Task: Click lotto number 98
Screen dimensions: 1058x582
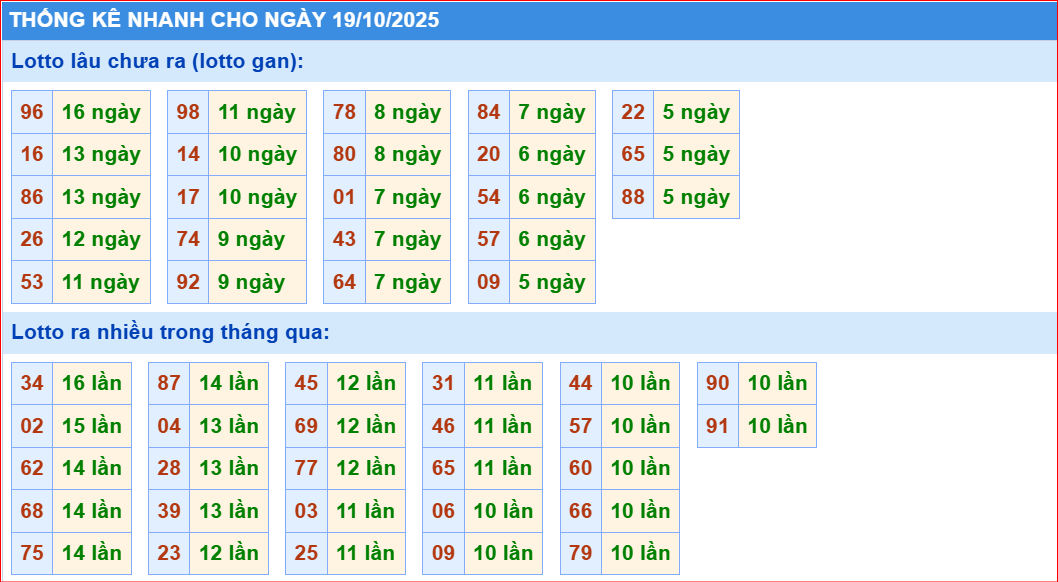Action: [x=188, y=112]
